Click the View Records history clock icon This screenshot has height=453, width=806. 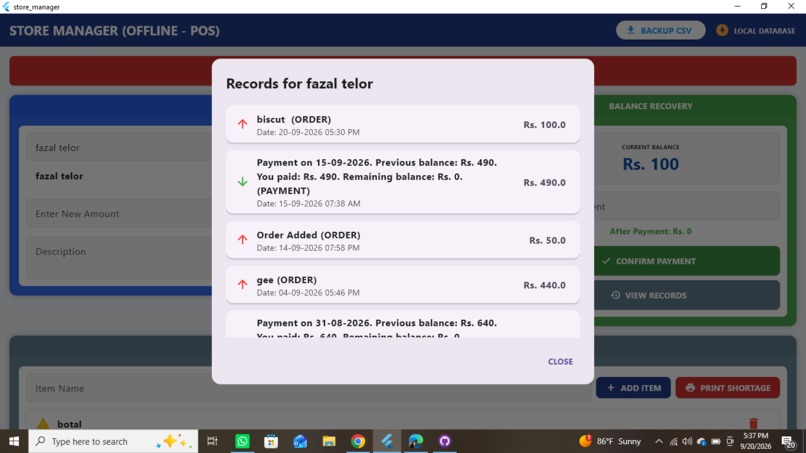[615, 295]
